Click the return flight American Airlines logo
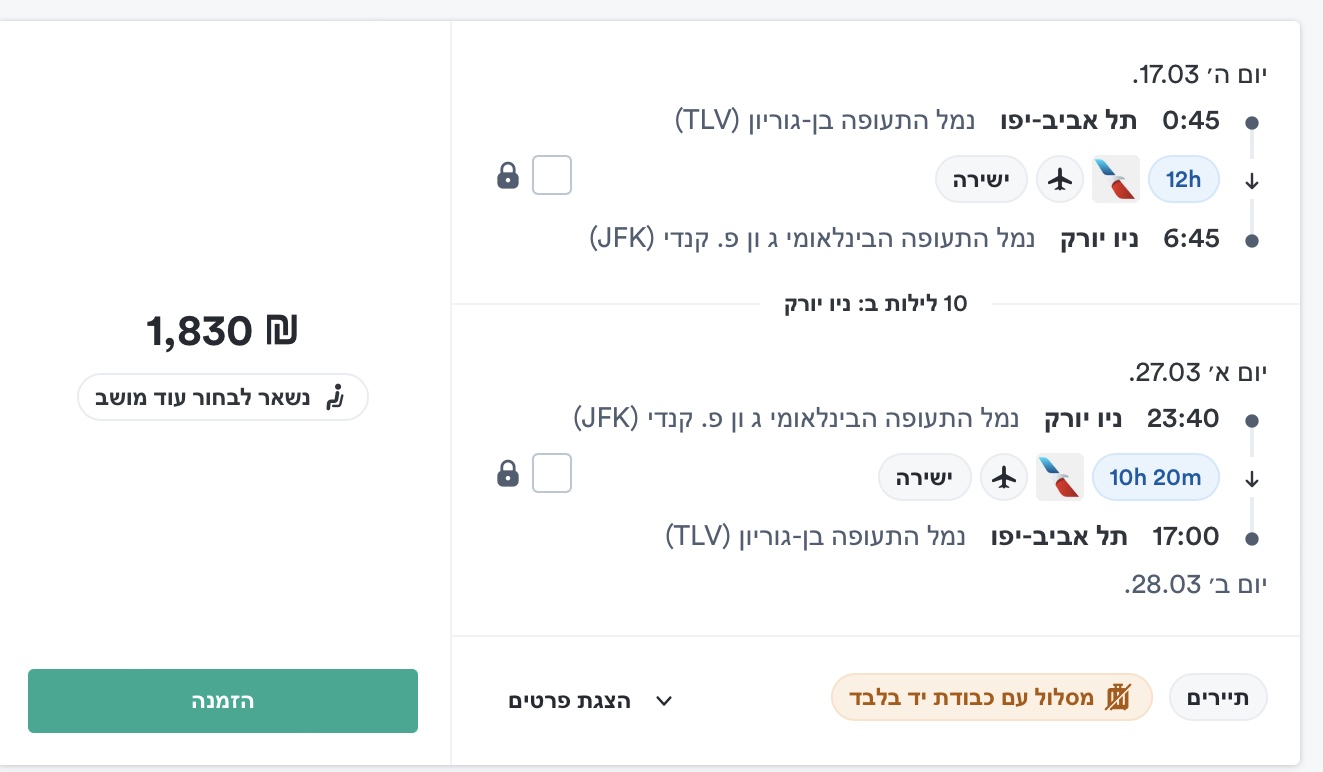 pyautogui.click(x=1058, y=477)
